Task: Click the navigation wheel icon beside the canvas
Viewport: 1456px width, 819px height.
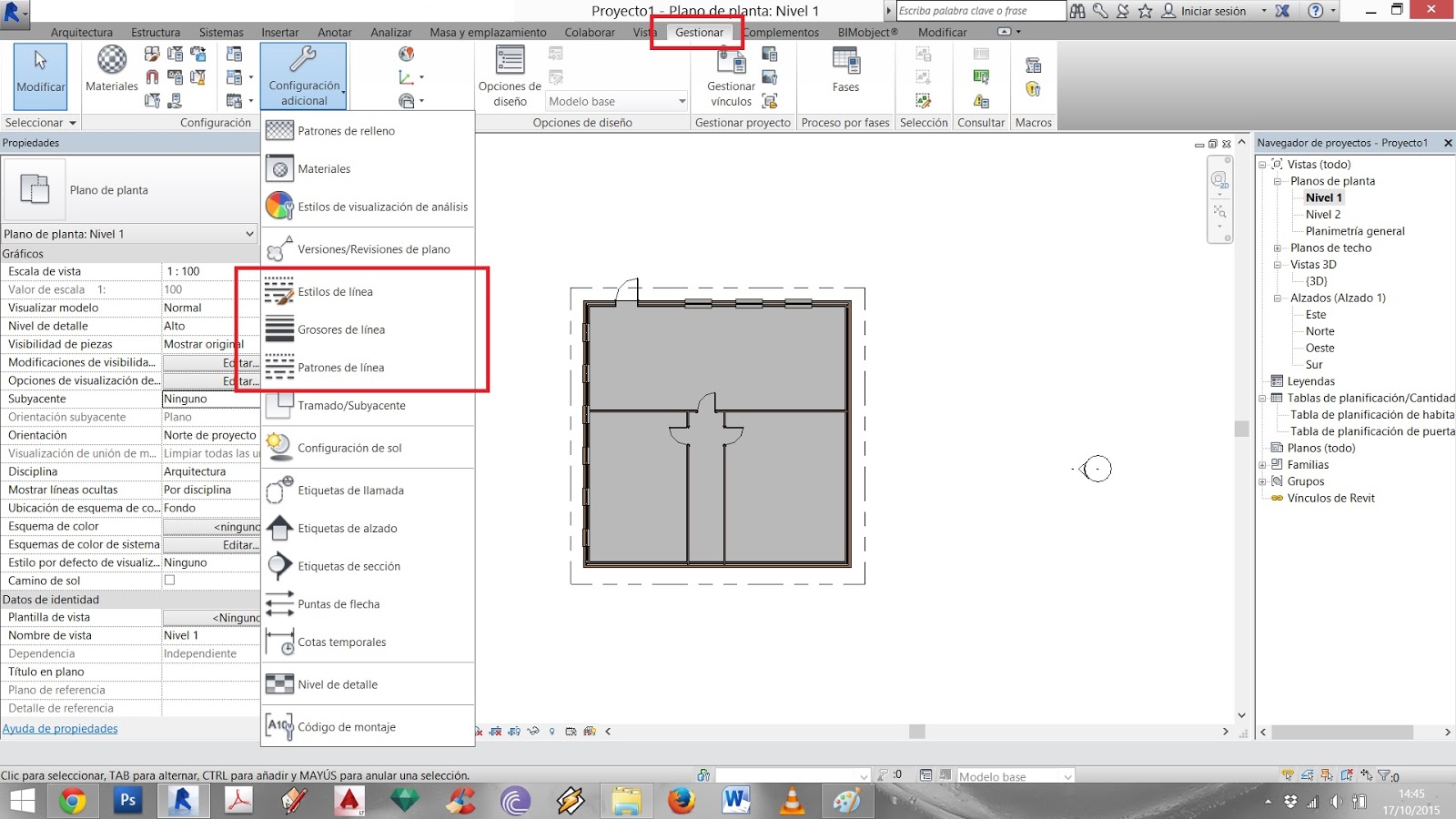Action: 1219,180
